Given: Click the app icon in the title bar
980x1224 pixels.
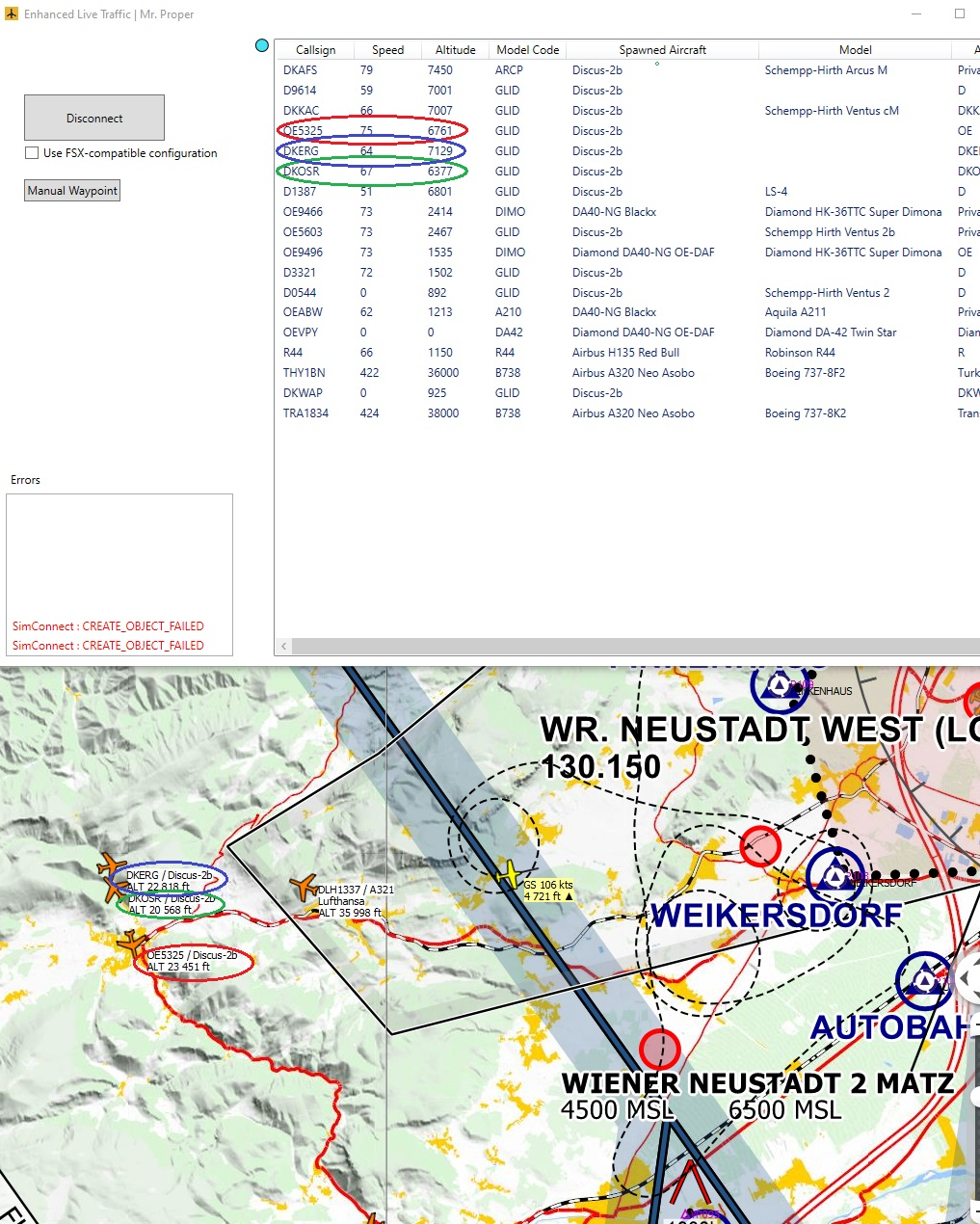Looking at the screenshot, I should pos(12,13).
